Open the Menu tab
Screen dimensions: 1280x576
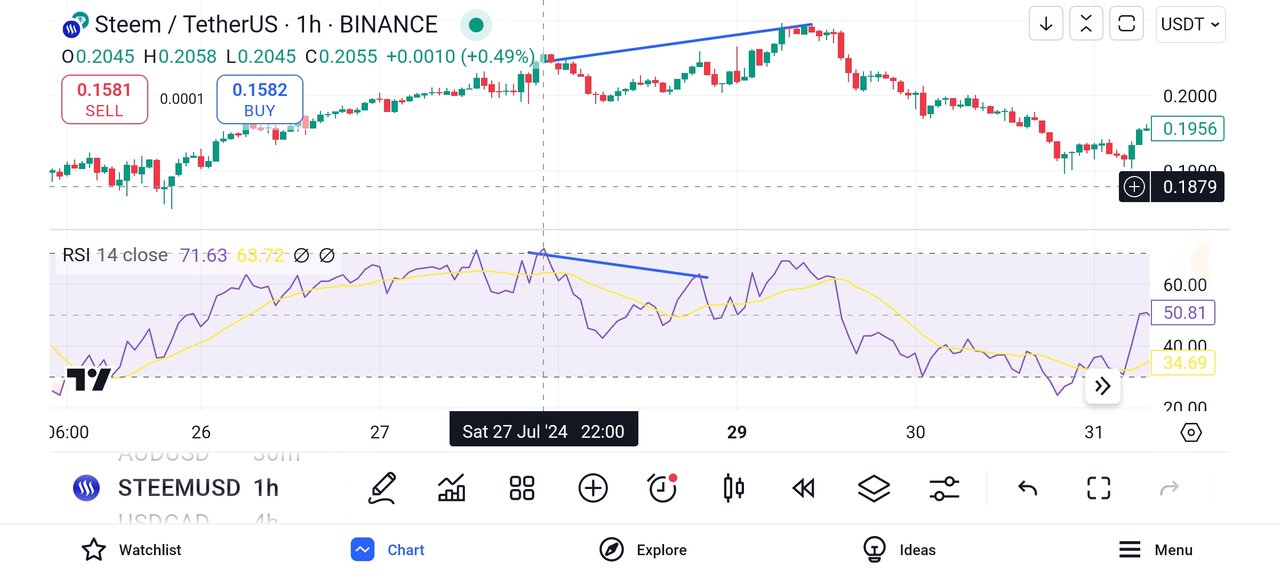[1155, 550]
